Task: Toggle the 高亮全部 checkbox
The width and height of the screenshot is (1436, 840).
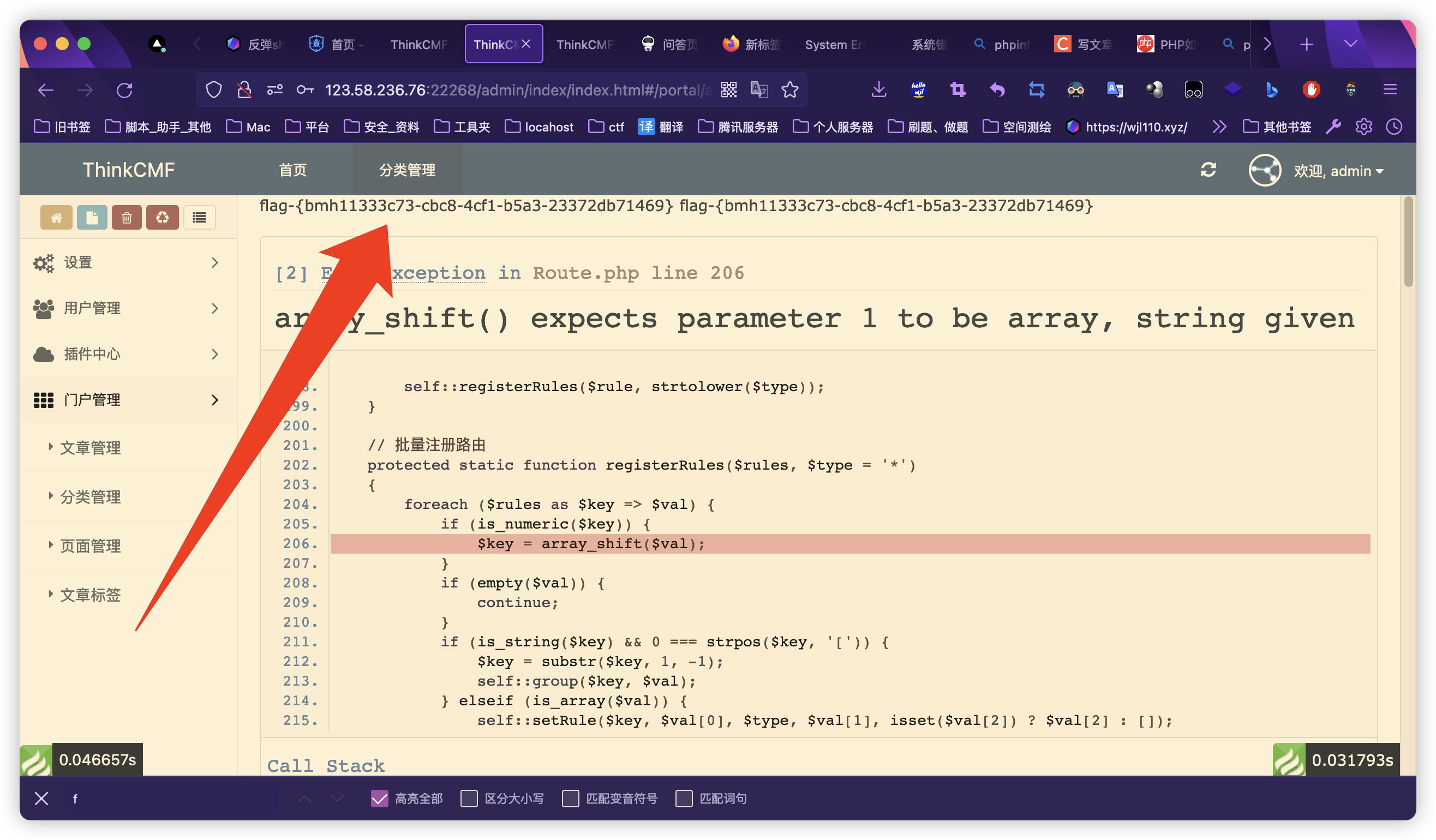Action: [380, 799]
